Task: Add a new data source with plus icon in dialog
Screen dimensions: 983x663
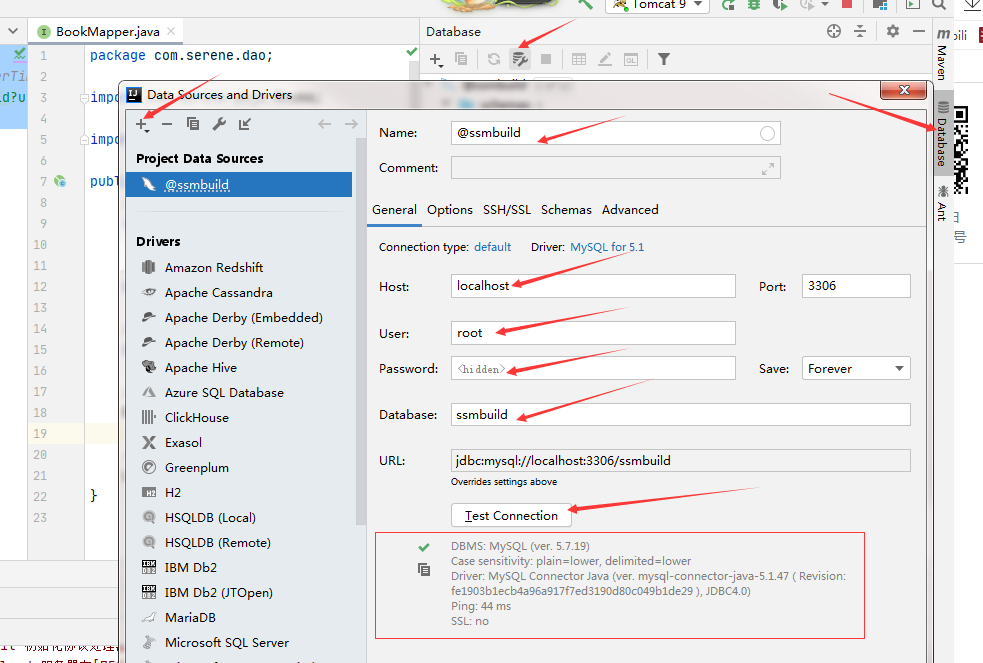Action: [x=142, y=125]
